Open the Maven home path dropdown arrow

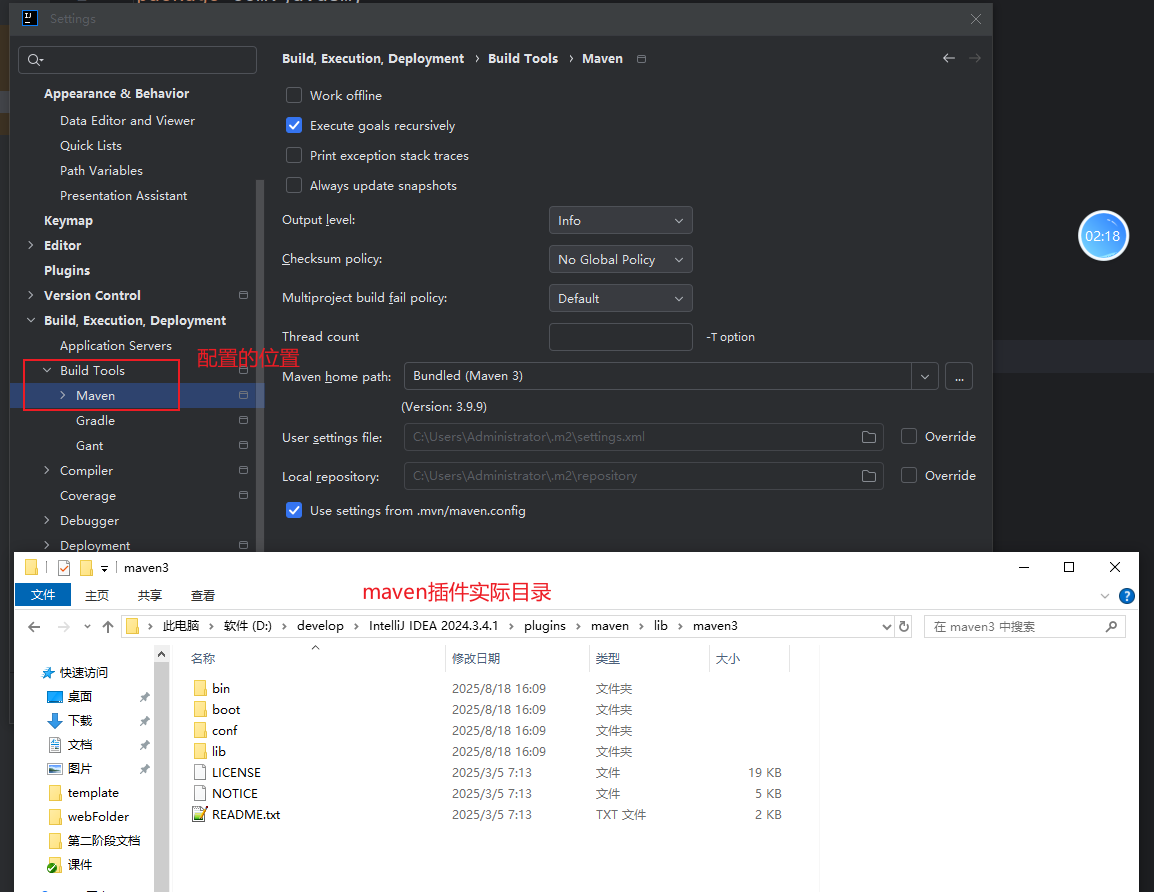pyautogui.click(x=924, y=376)
